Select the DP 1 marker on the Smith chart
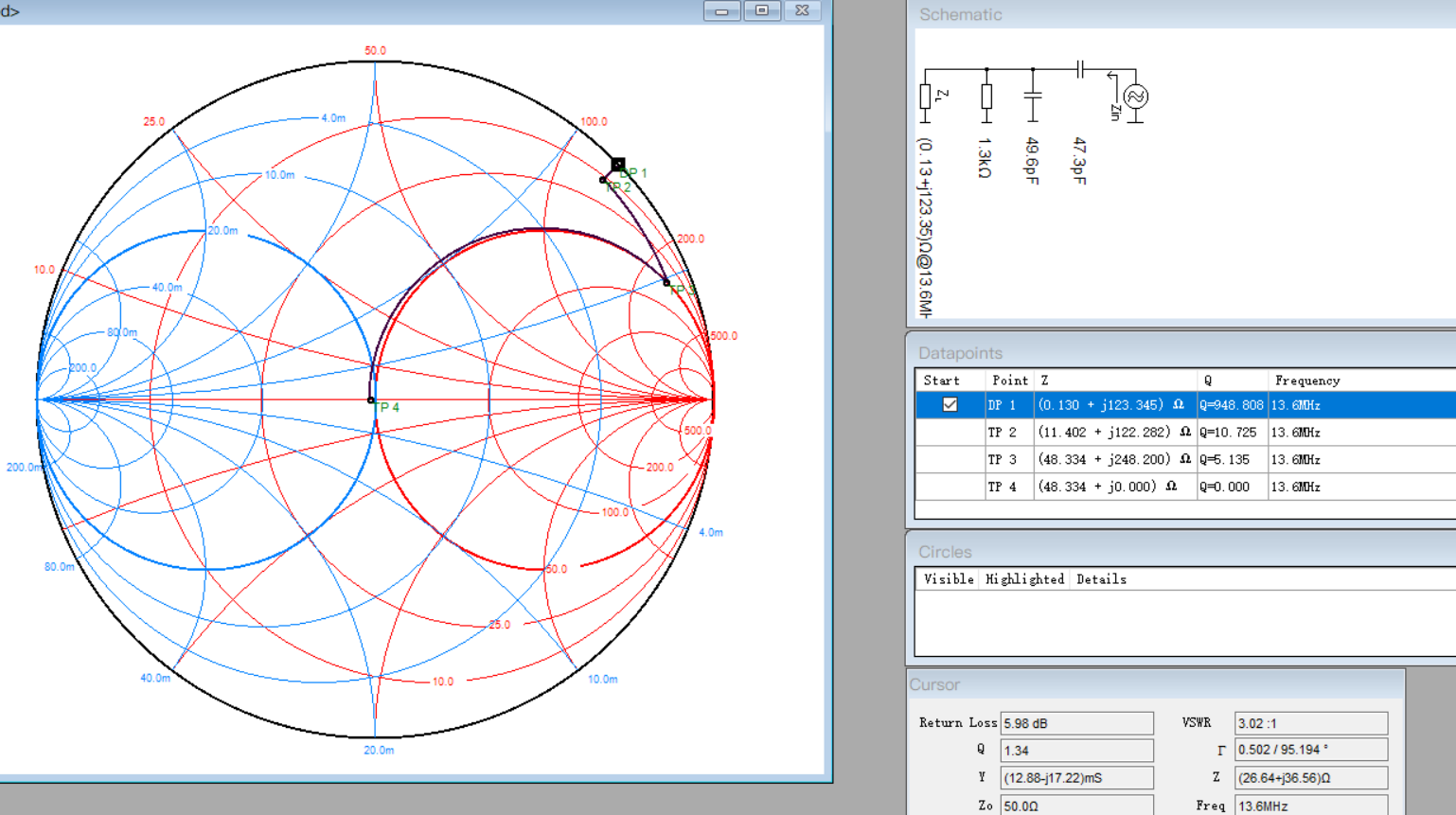1456x815 pixels. coord(617,165)
